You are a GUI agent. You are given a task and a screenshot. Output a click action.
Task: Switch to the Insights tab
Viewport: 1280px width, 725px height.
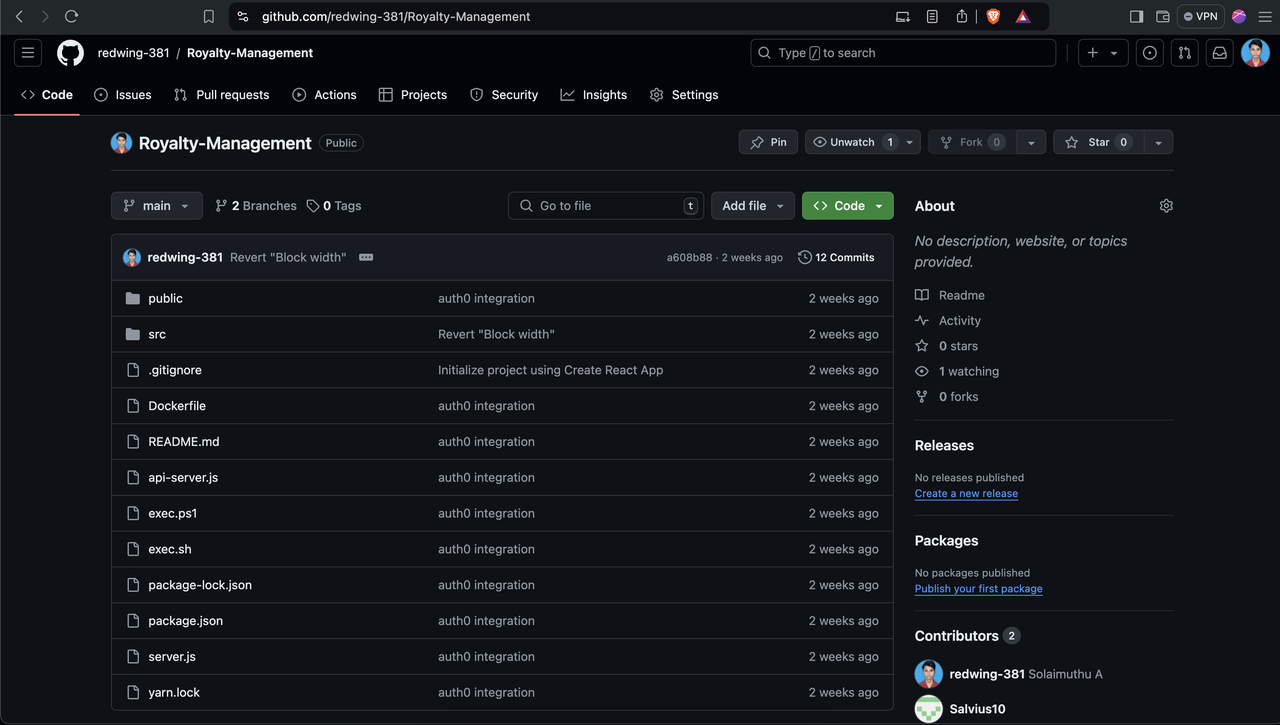(x=594, y=94)
